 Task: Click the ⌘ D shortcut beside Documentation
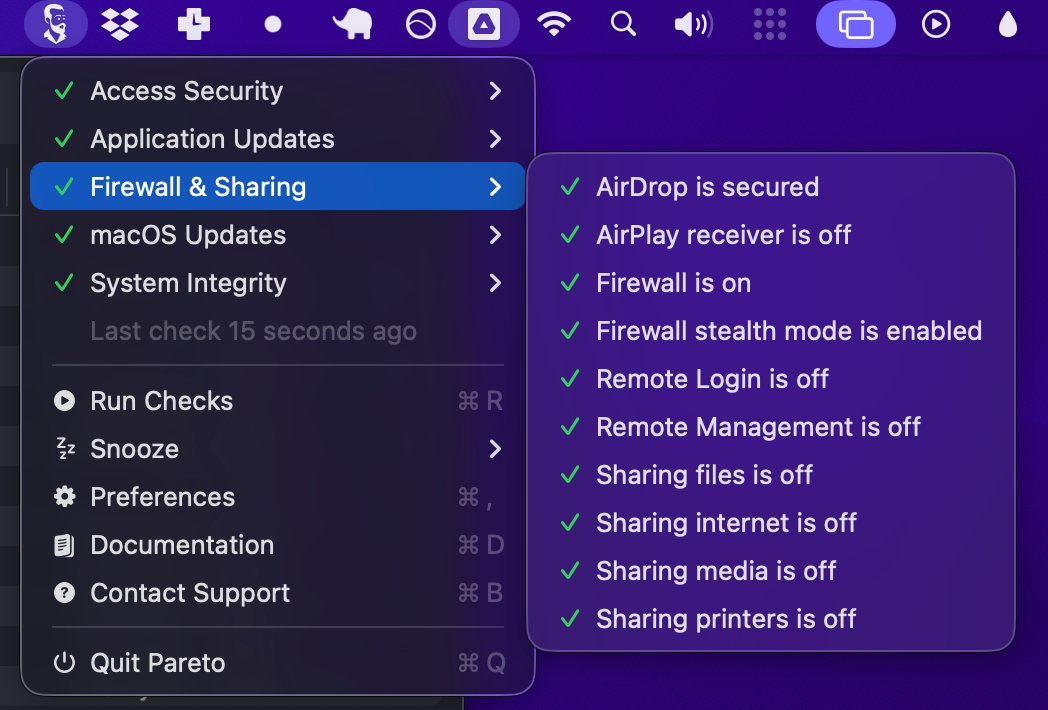point(481,545)
